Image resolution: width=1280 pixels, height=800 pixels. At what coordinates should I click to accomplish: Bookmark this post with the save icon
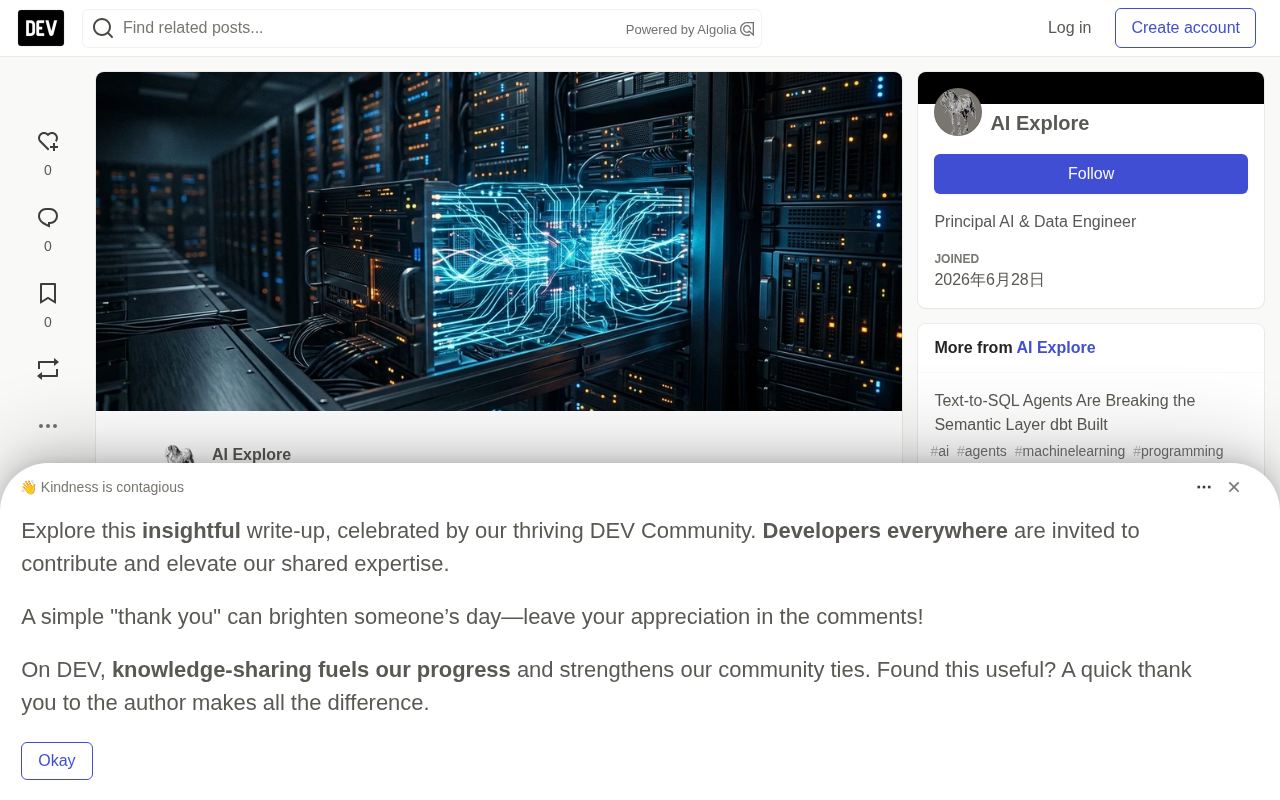48,294
